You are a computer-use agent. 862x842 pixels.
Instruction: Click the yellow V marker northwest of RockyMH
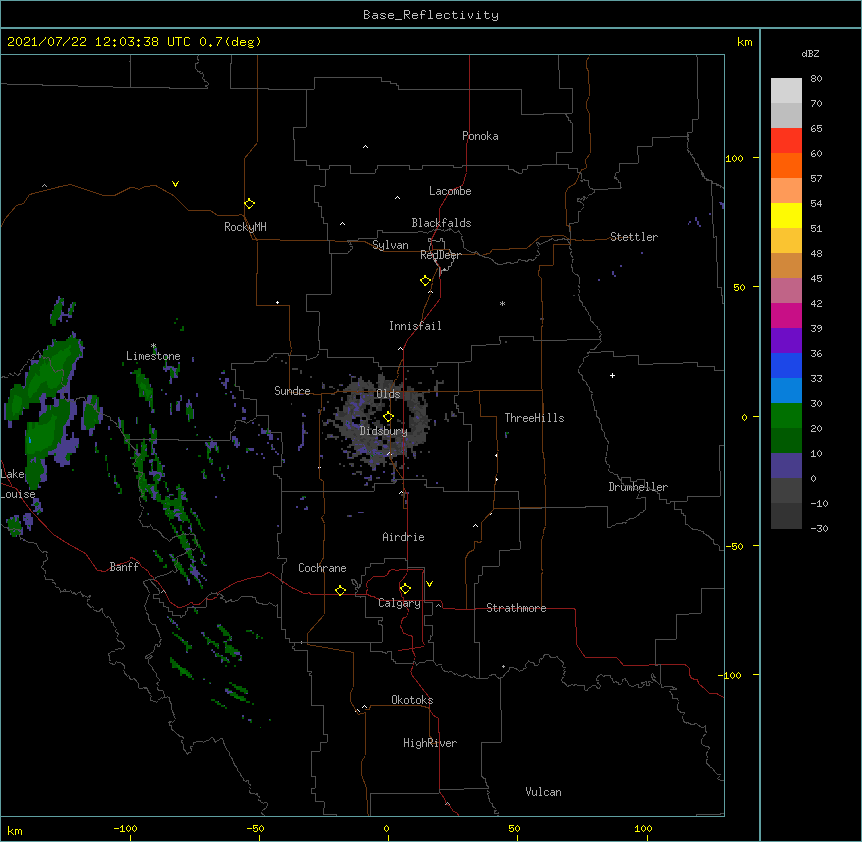pos(175,184)
